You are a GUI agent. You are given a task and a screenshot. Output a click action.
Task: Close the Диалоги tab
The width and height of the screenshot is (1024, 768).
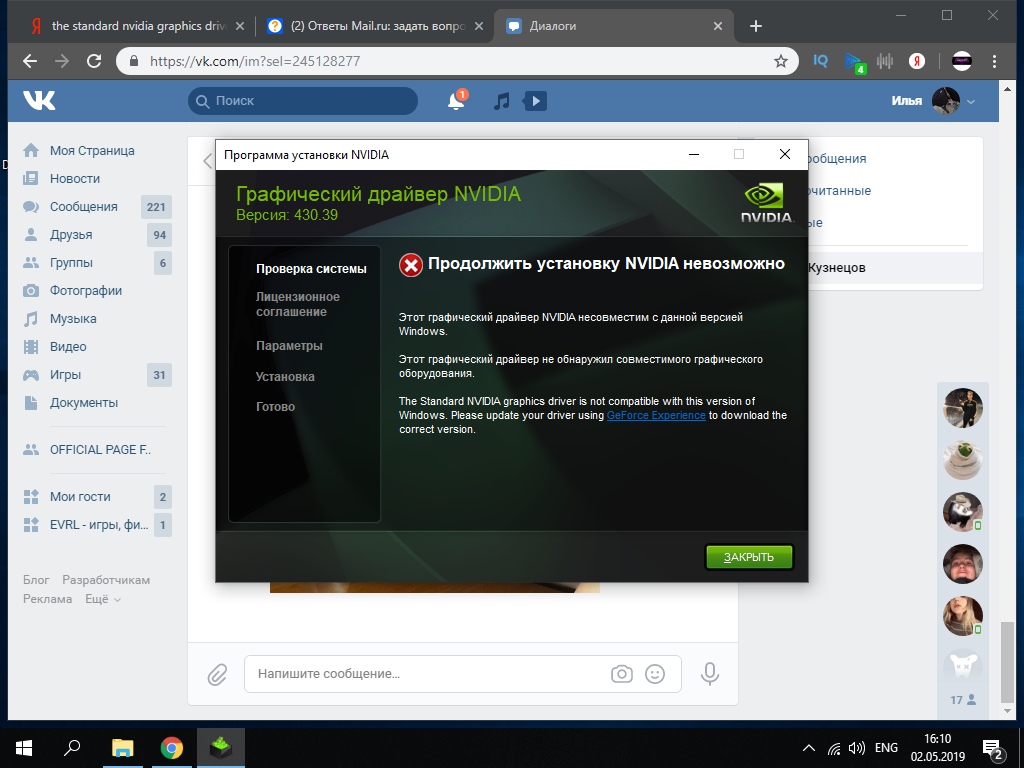click(718, 26)
